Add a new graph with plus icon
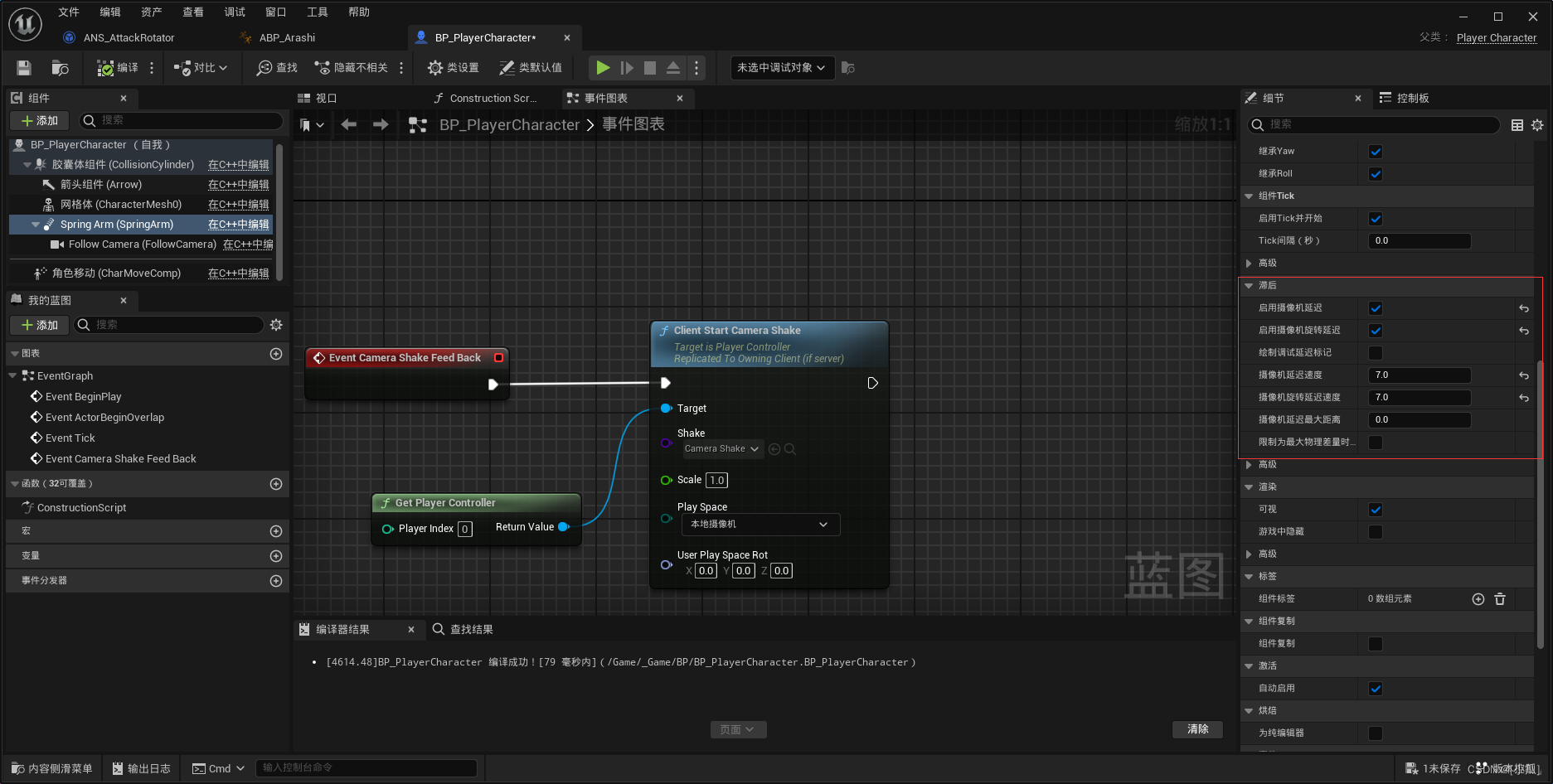Viewport: 1553px width, 784px height. point(276,354)
